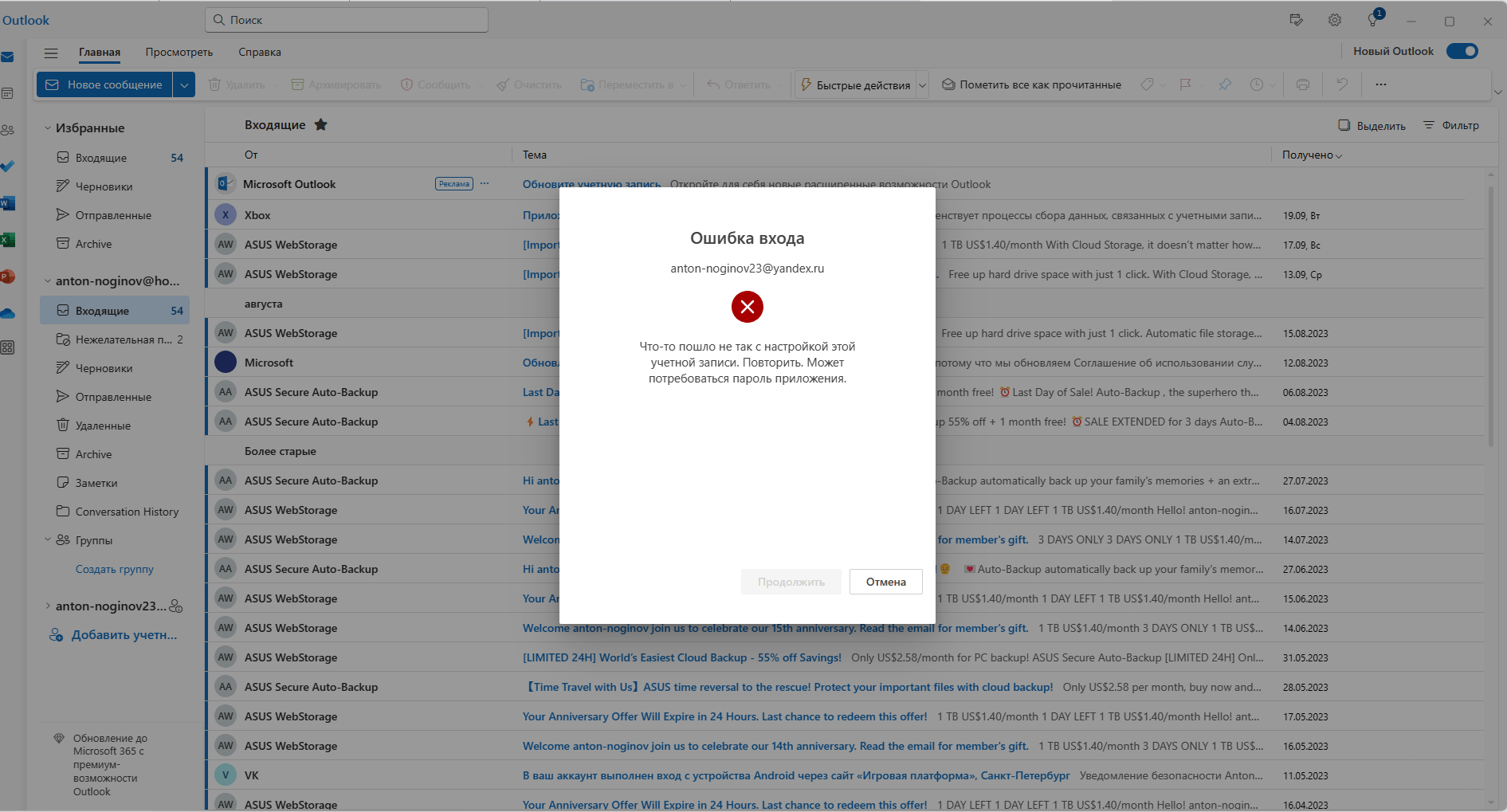The width and height of the screenshot is (1507, 812).
Task: Open Заметки folder
Action: point(115,483)
